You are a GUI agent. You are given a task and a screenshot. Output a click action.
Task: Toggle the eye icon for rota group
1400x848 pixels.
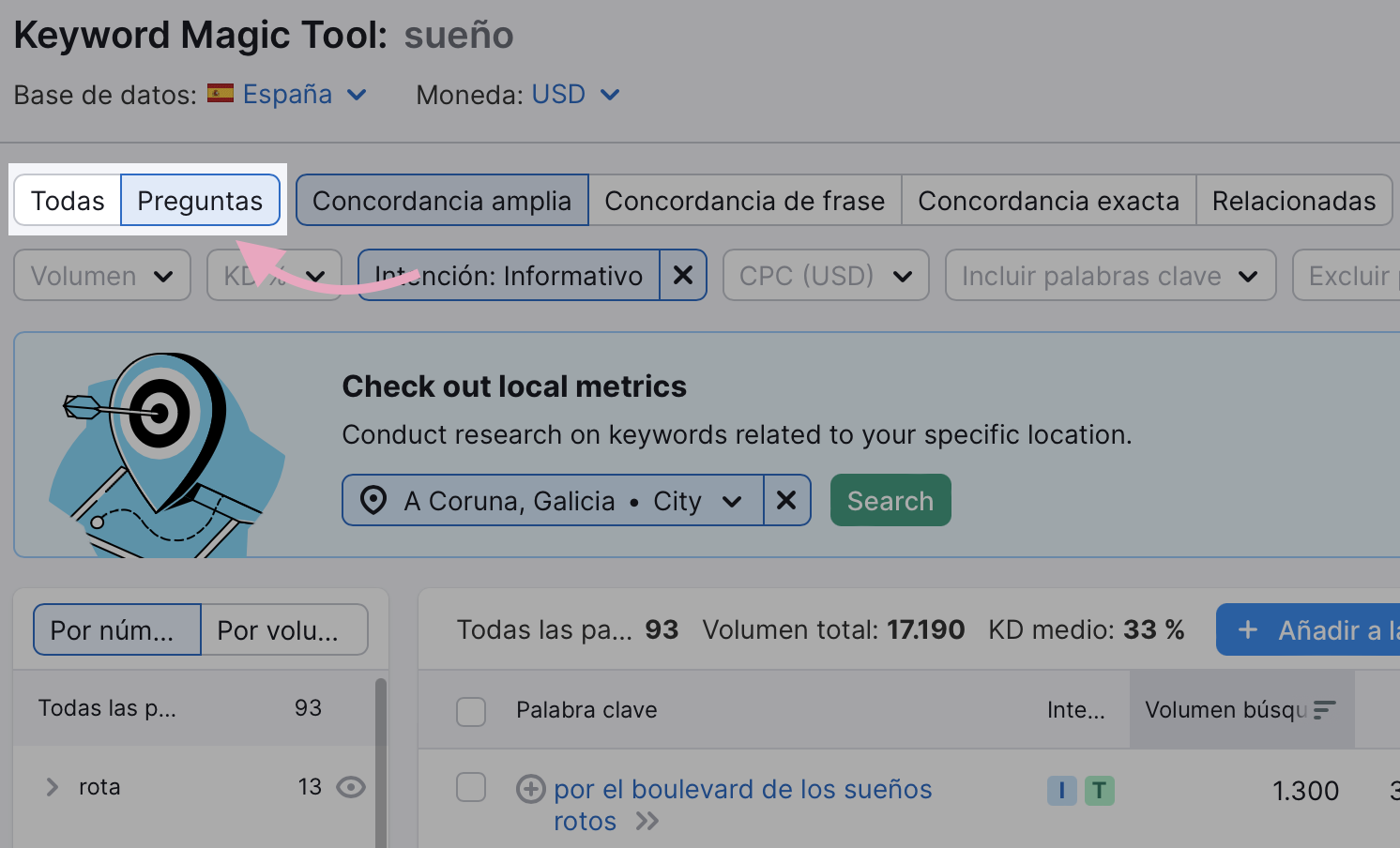coord(351,787)
